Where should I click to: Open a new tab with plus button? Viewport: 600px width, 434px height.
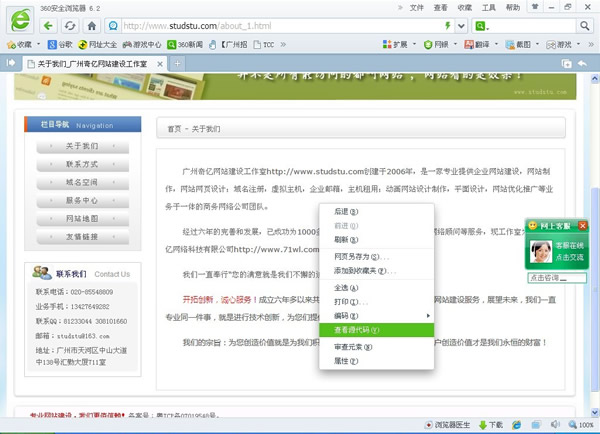point(179,63)
